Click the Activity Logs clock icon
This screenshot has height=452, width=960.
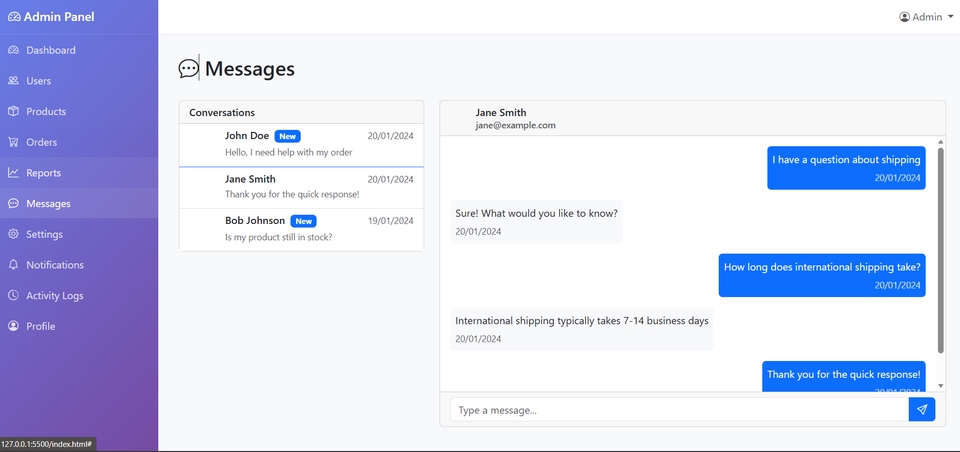tap(14, 296)
